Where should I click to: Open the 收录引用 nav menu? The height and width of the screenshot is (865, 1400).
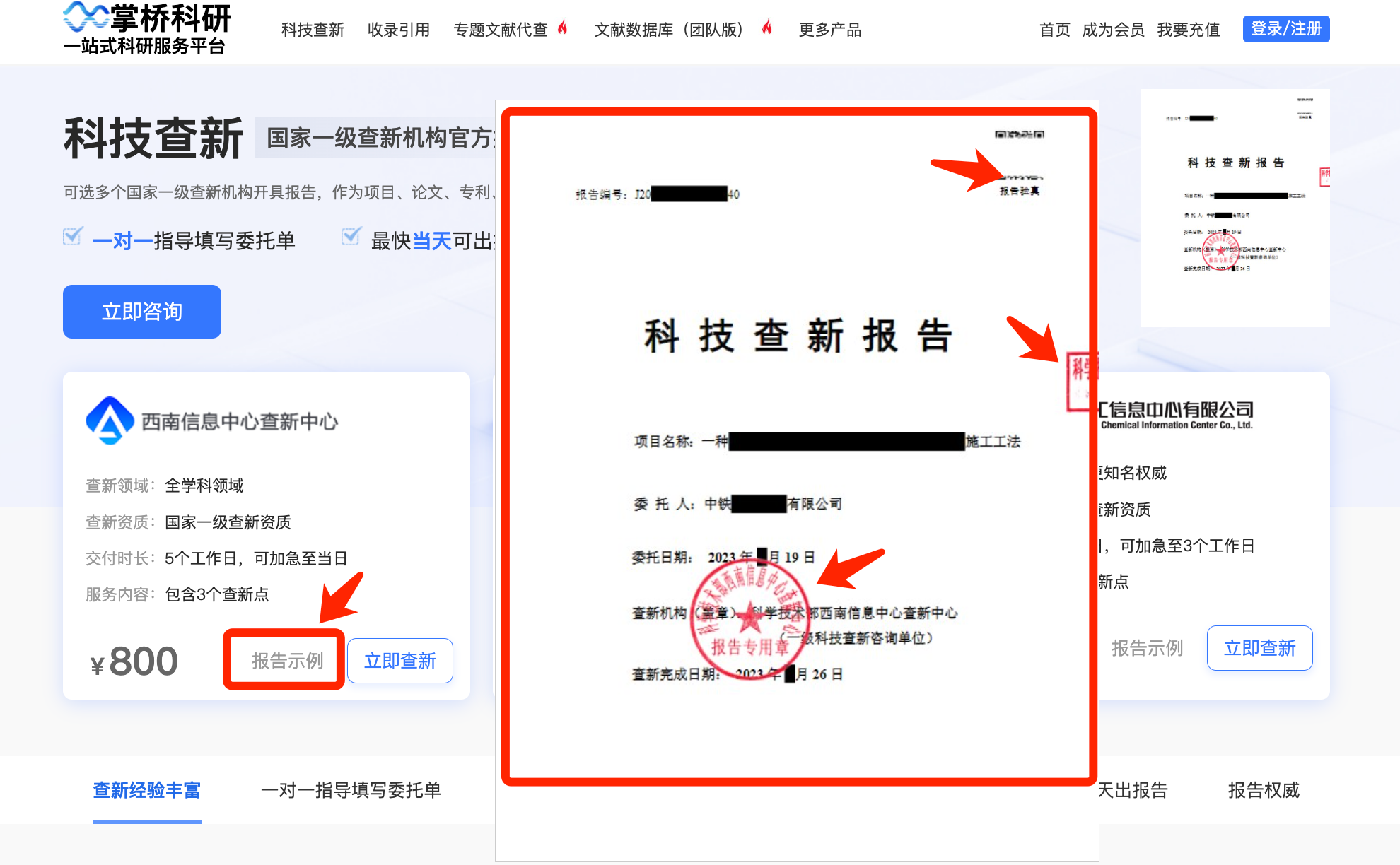coord(399,30)
